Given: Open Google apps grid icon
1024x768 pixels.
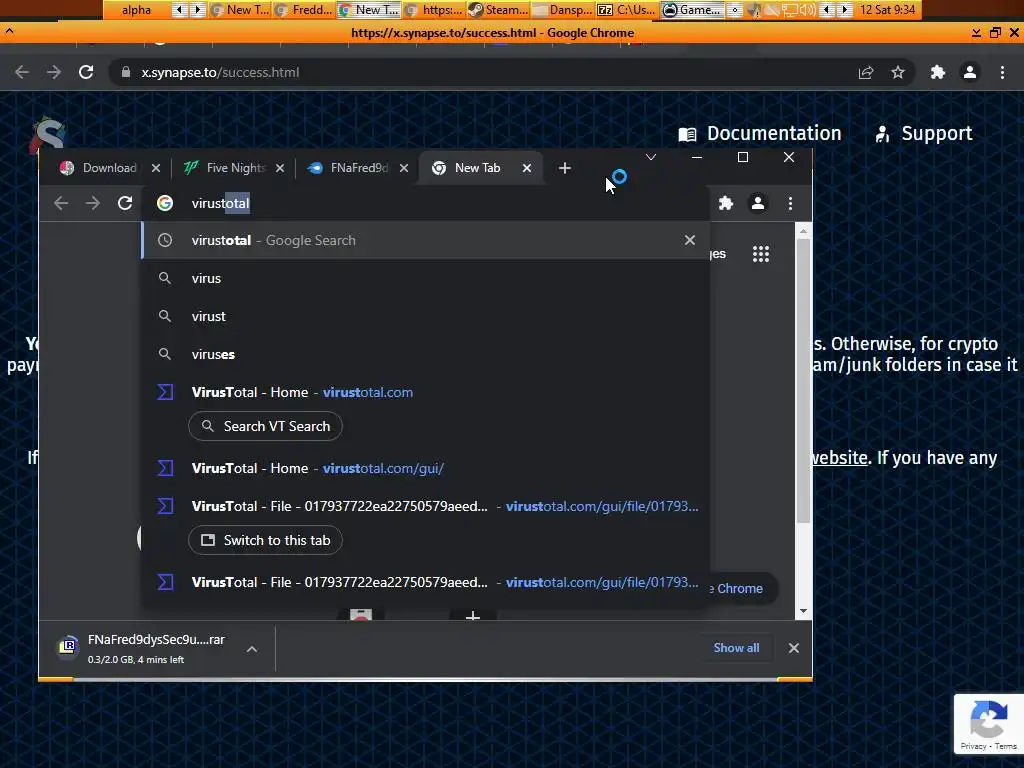Looking at the screenshot, I should (761, 253).
